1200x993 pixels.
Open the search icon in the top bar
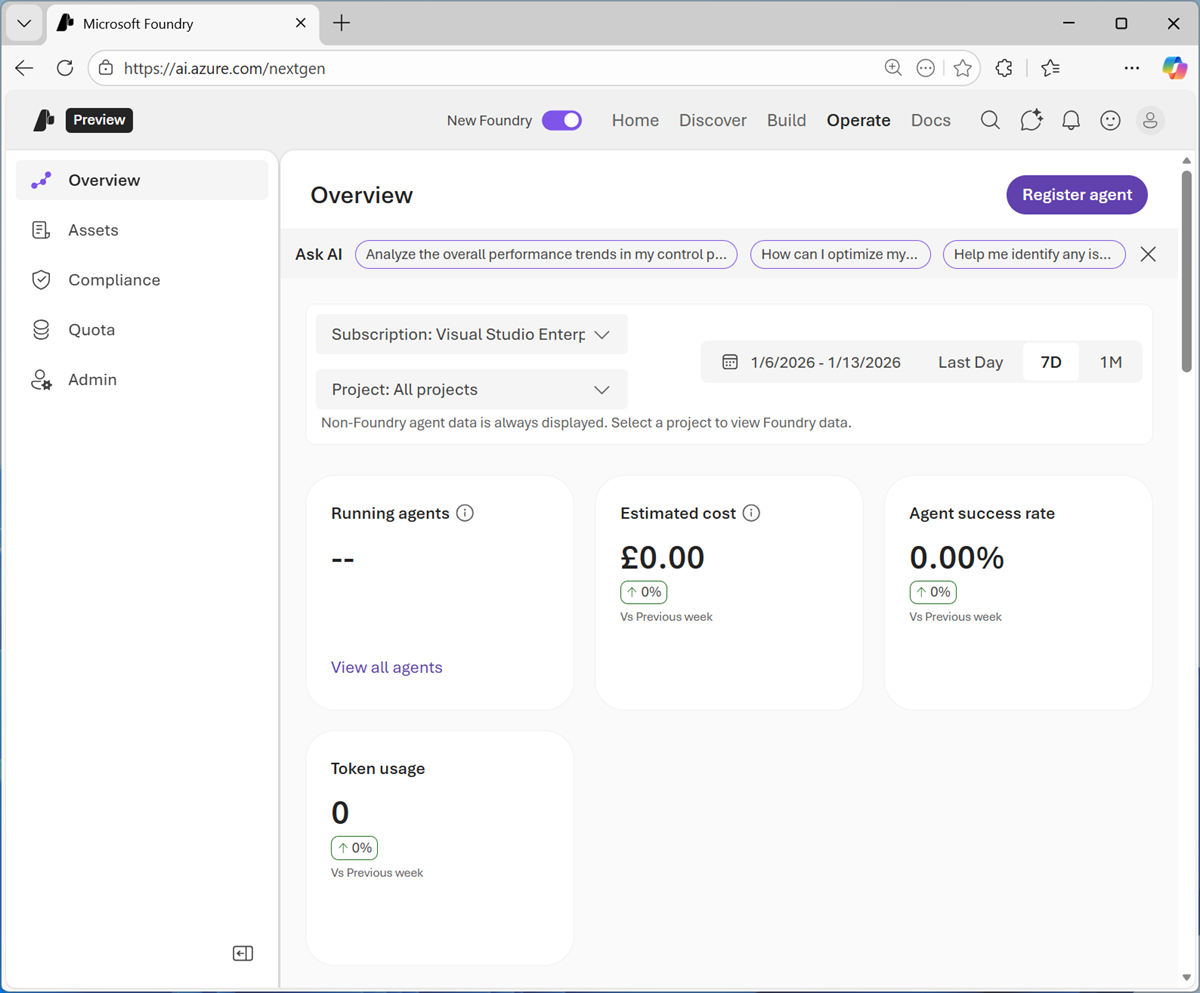coord(989,120)
